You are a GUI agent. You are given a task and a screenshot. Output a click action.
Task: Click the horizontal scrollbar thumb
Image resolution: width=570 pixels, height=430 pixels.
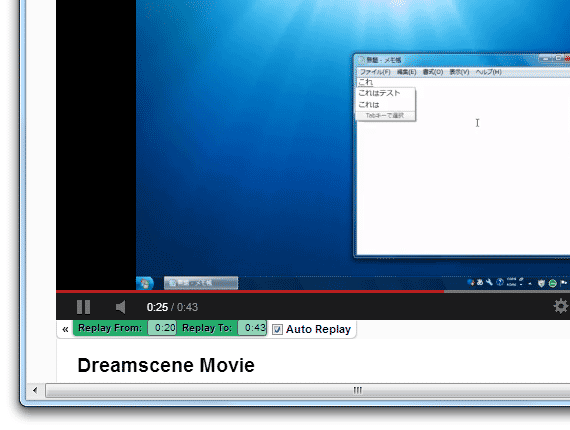pyautogui.click(x=308, y=390)
